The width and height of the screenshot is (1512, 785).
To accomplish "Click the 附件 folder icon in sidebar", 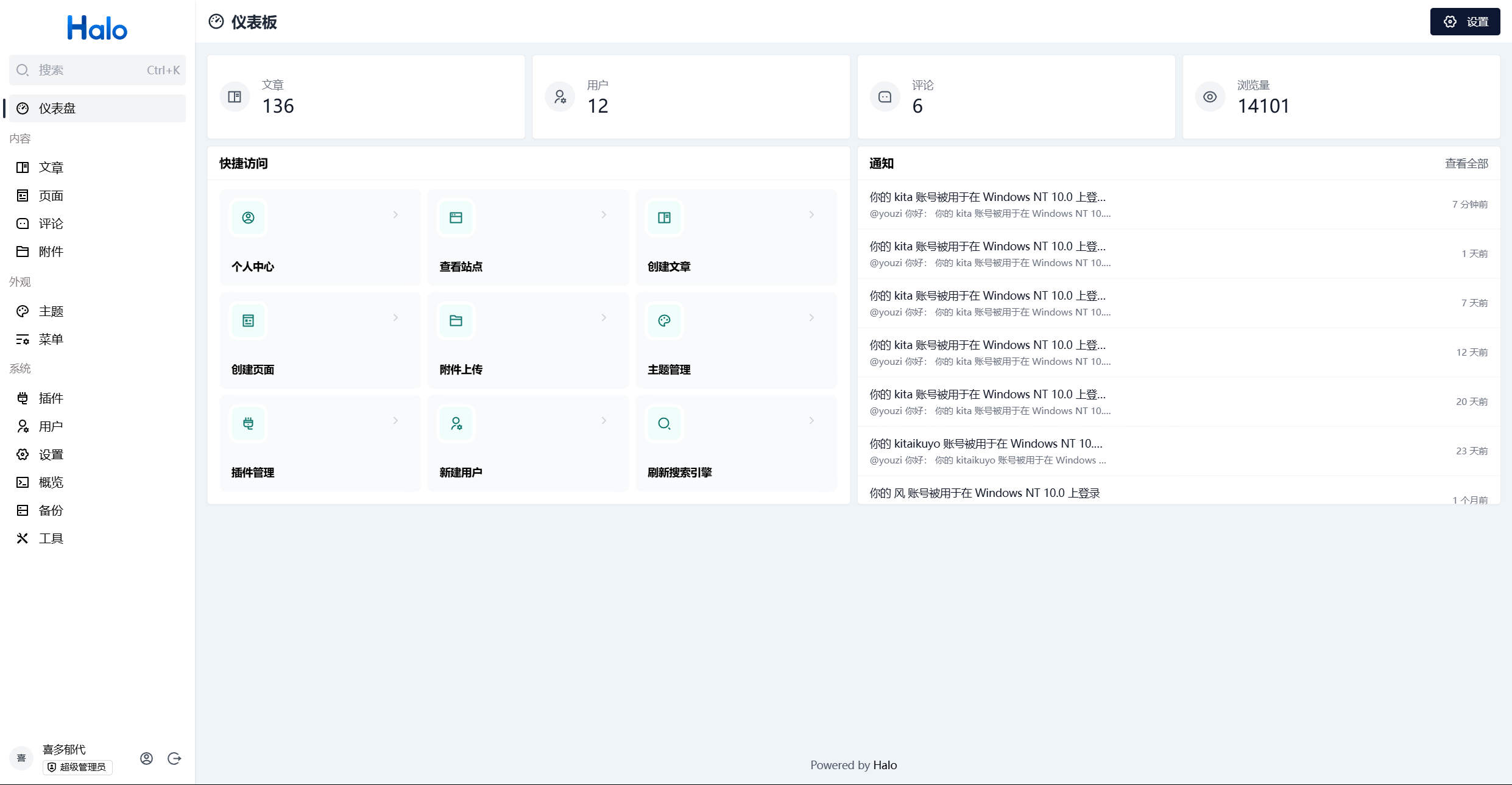I will [23, 252].
